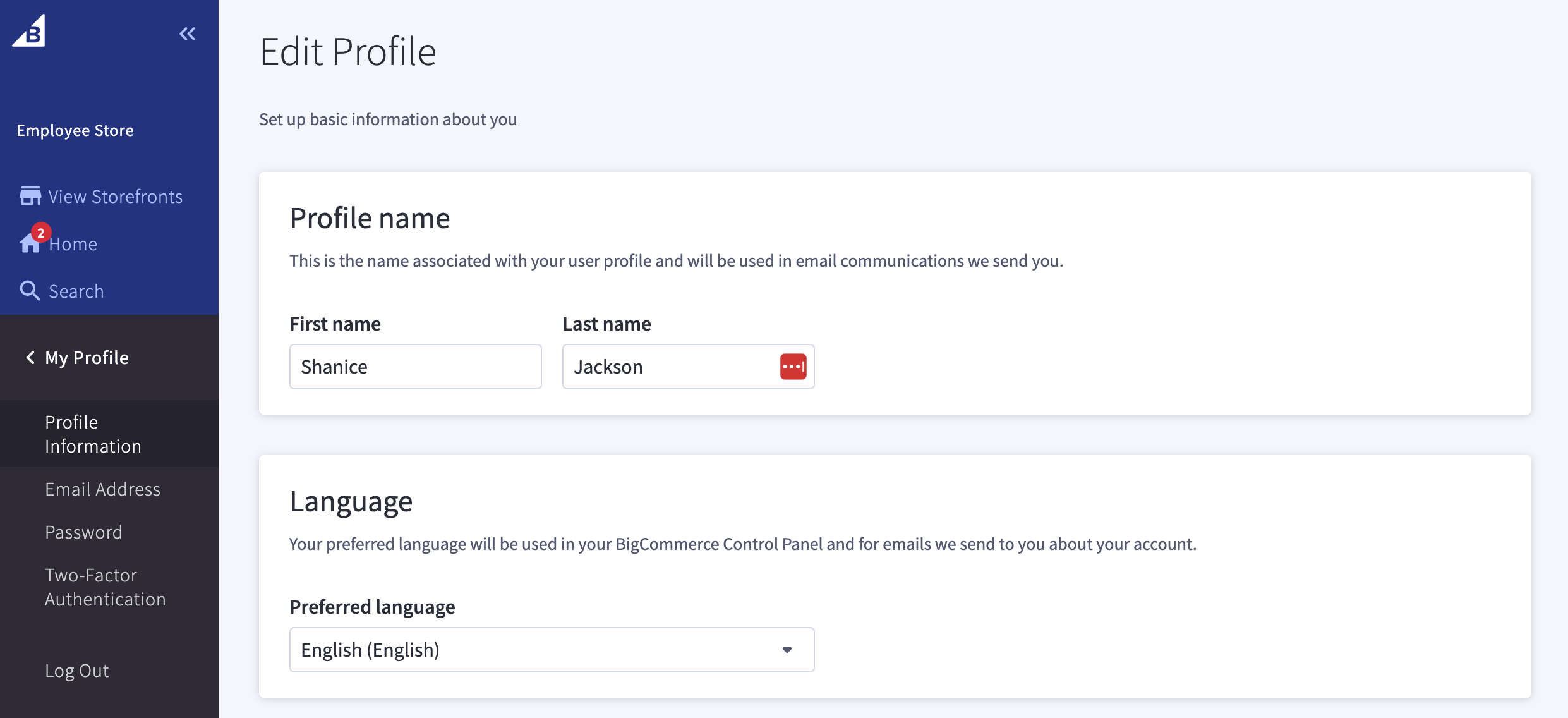This screenshot has width=1568, height=718.
Task: Select Password in the sidebar
Action: click(83, 532)
